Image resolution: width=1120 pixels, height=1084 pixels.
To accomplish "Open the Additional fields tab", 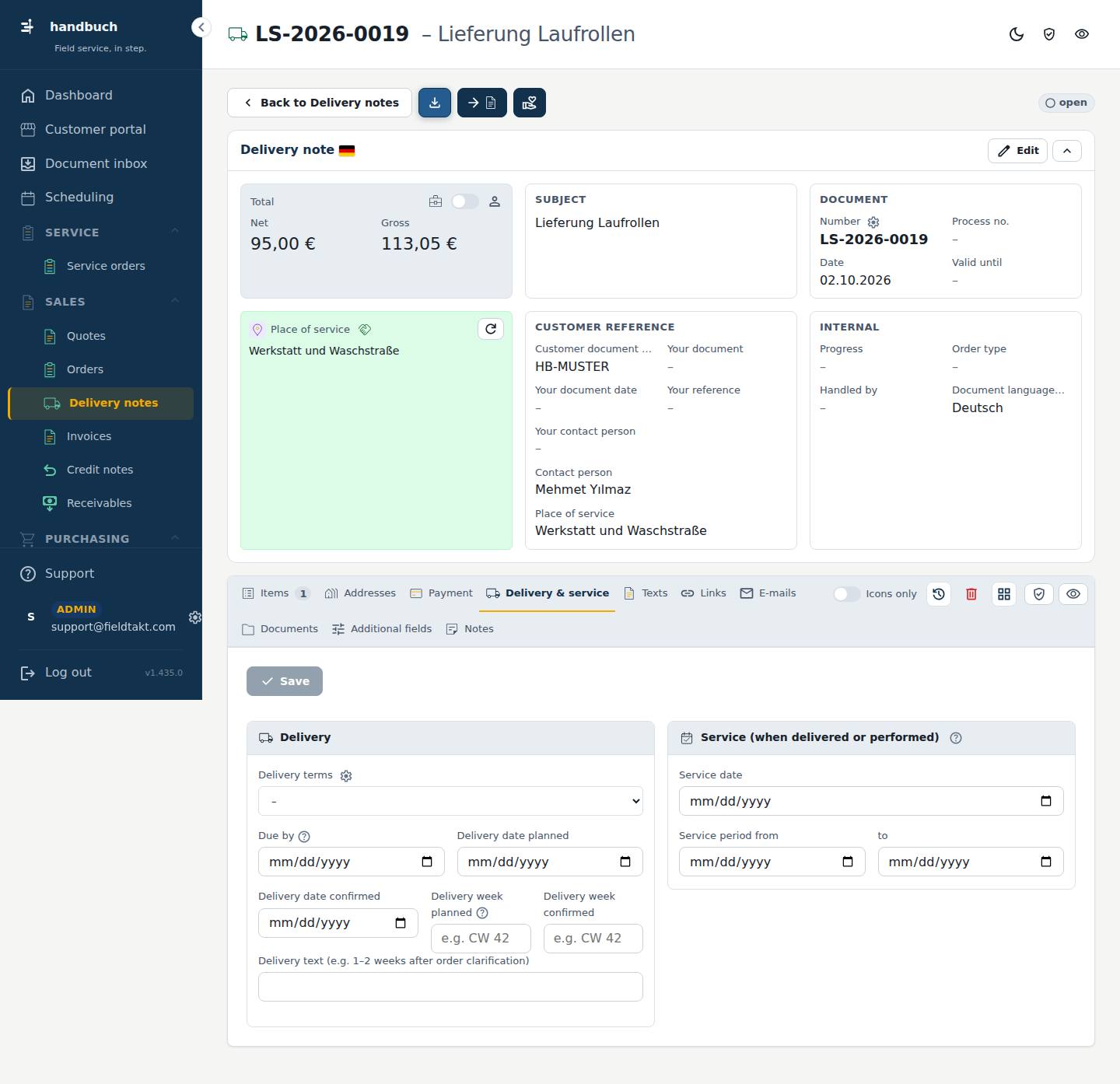I will (x=382, y=629).
